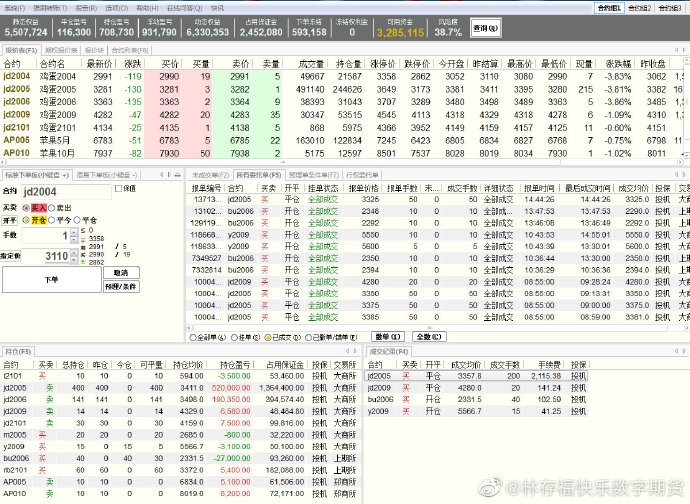Image resolution: width=690 pixels, height=504 pixels.
Task: Open the 系统(F) menu
Action: click(x=15, y=8)
